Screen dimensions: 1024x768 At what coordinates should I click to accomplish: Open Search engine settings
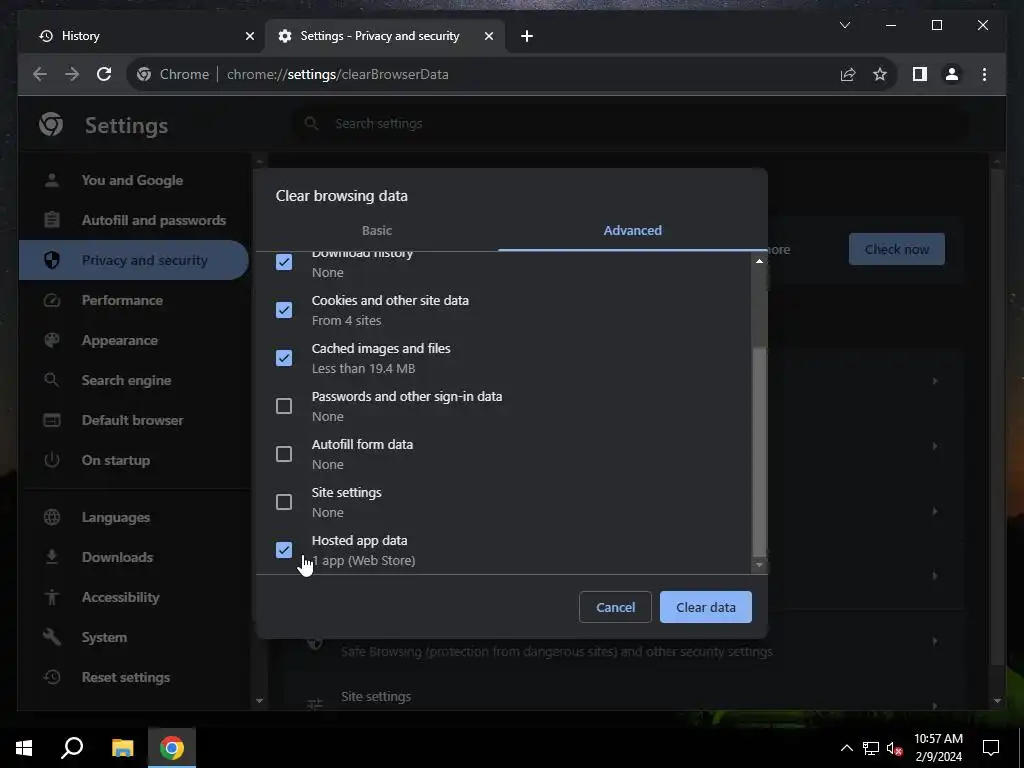[x=133, y=380]
